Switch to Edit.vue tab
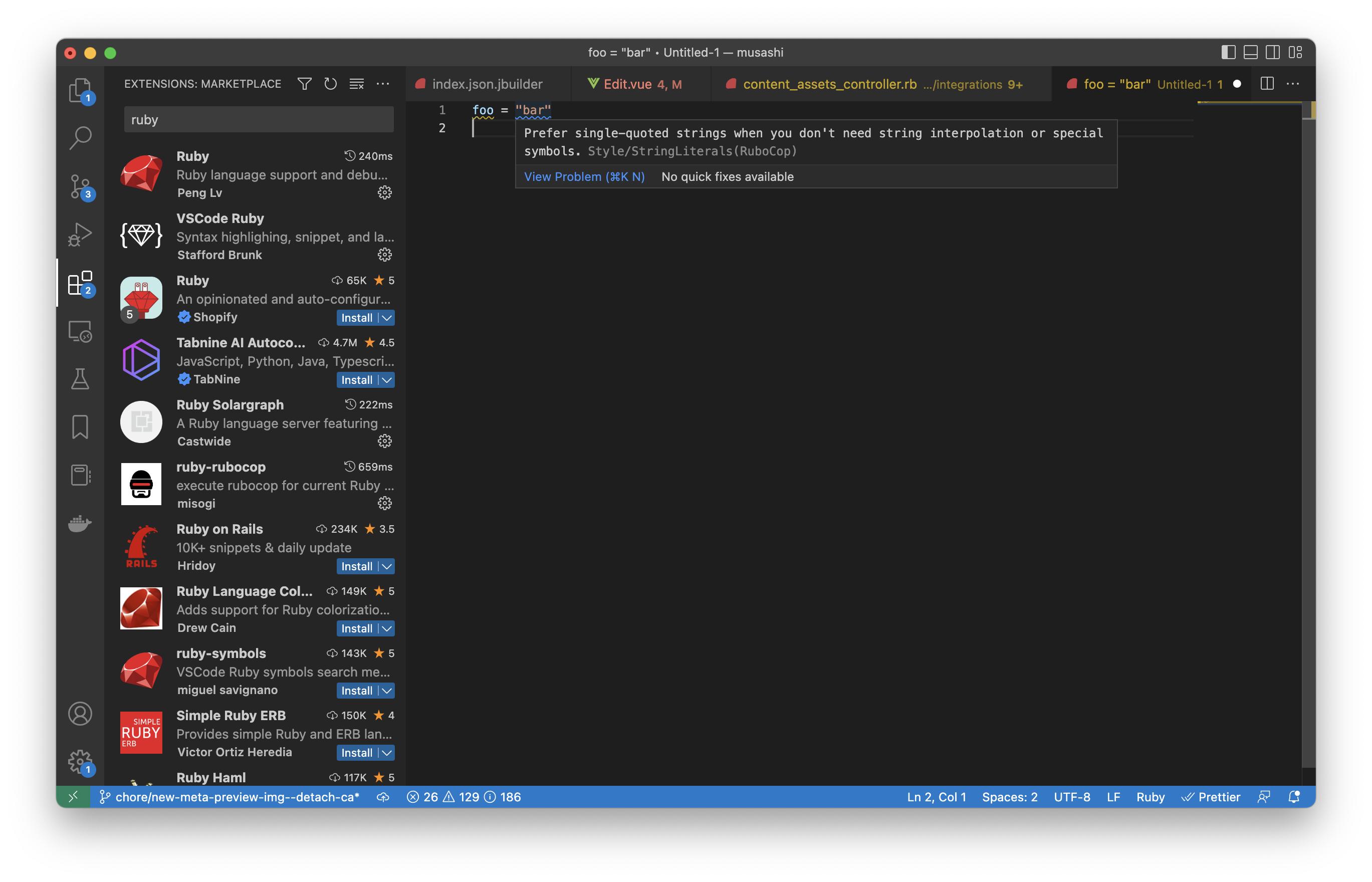This screenshot has height=882, width=1372. 641,84
